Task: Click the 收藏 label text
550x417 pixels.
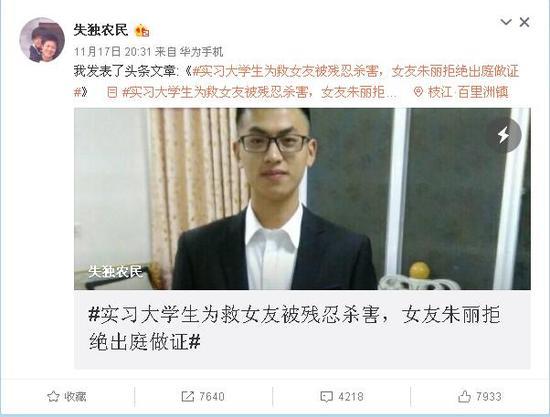Action: [75, 397]
